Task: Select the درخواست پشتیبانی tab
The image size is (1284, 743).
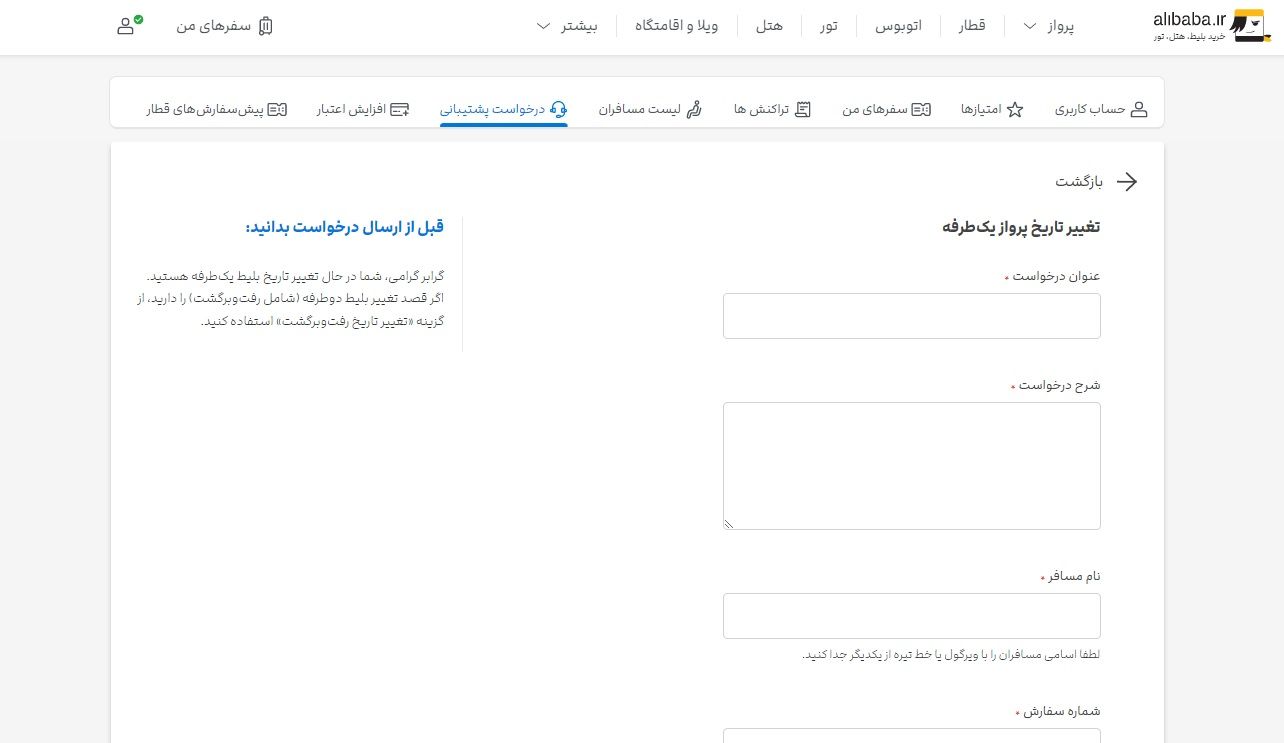Action: 504,109
